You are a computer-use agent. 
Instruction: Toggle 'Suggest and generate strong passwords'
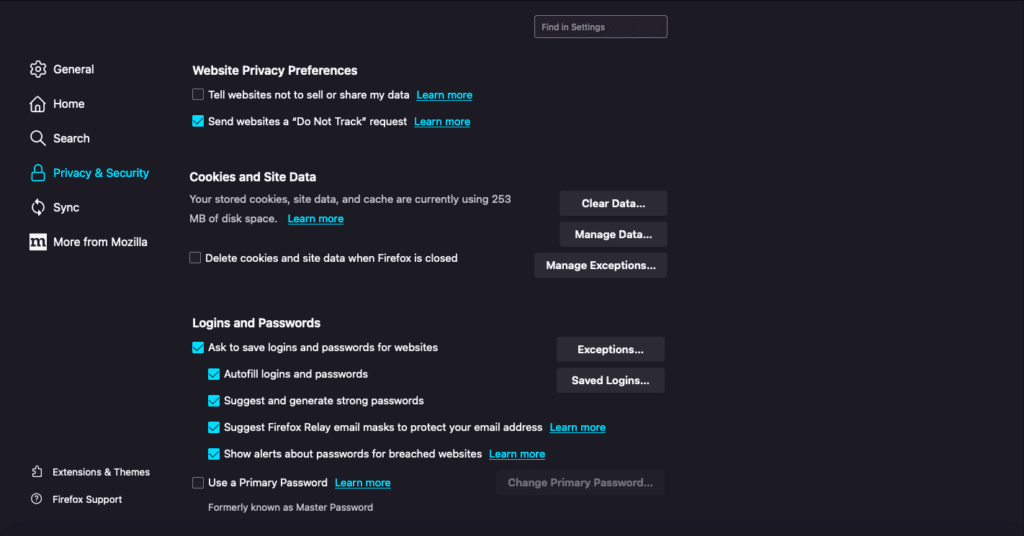214,401
